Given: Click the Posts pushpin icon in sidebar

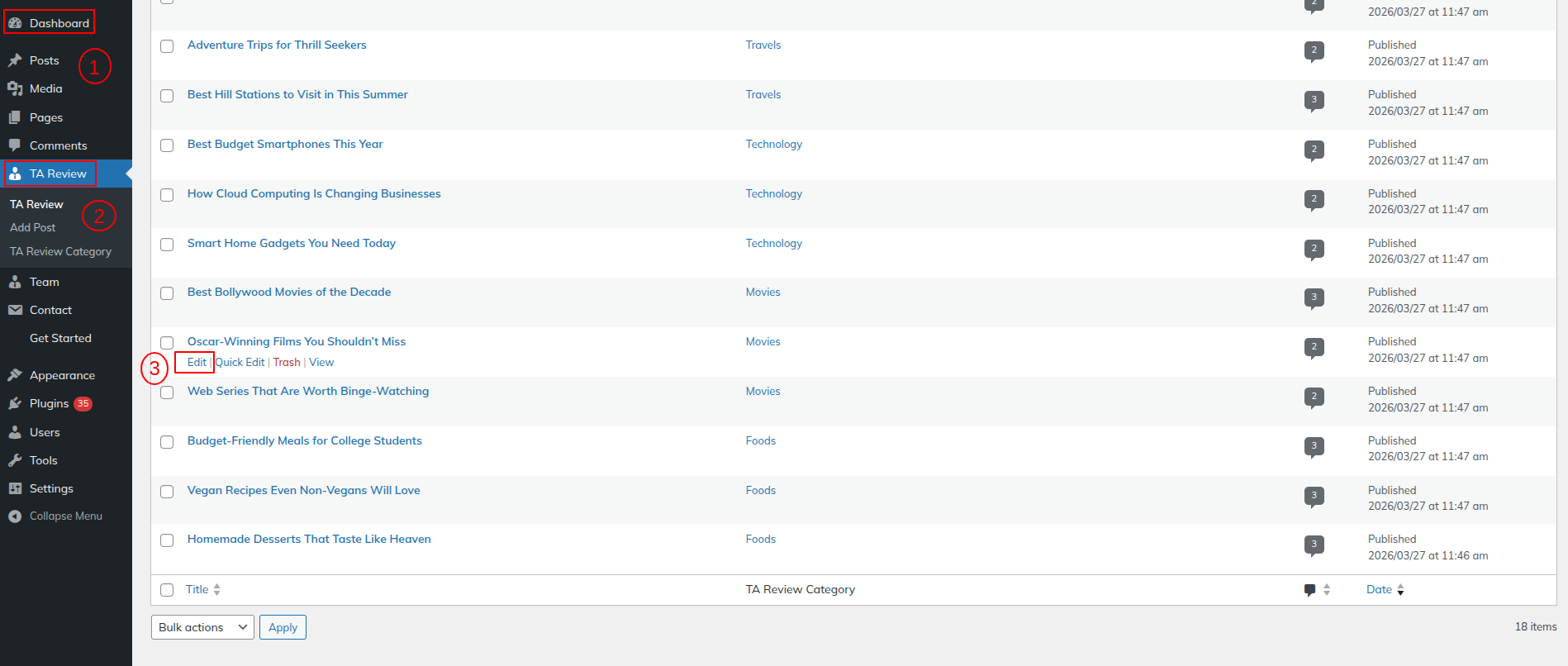Looking at the screenshot, I should pos(15,60).
